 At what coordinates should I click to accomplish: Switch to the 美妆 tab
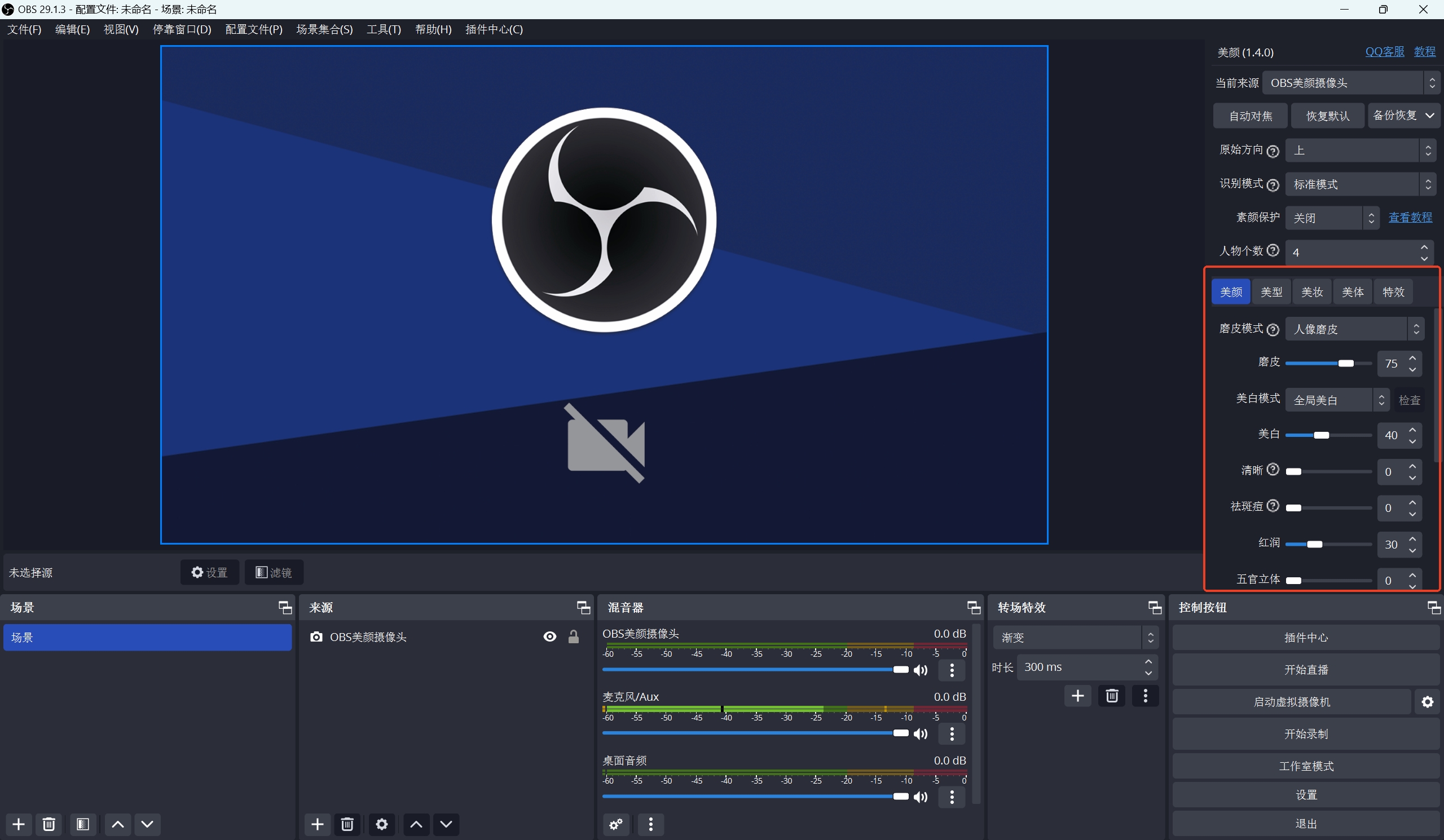[x=1311, y=292]
